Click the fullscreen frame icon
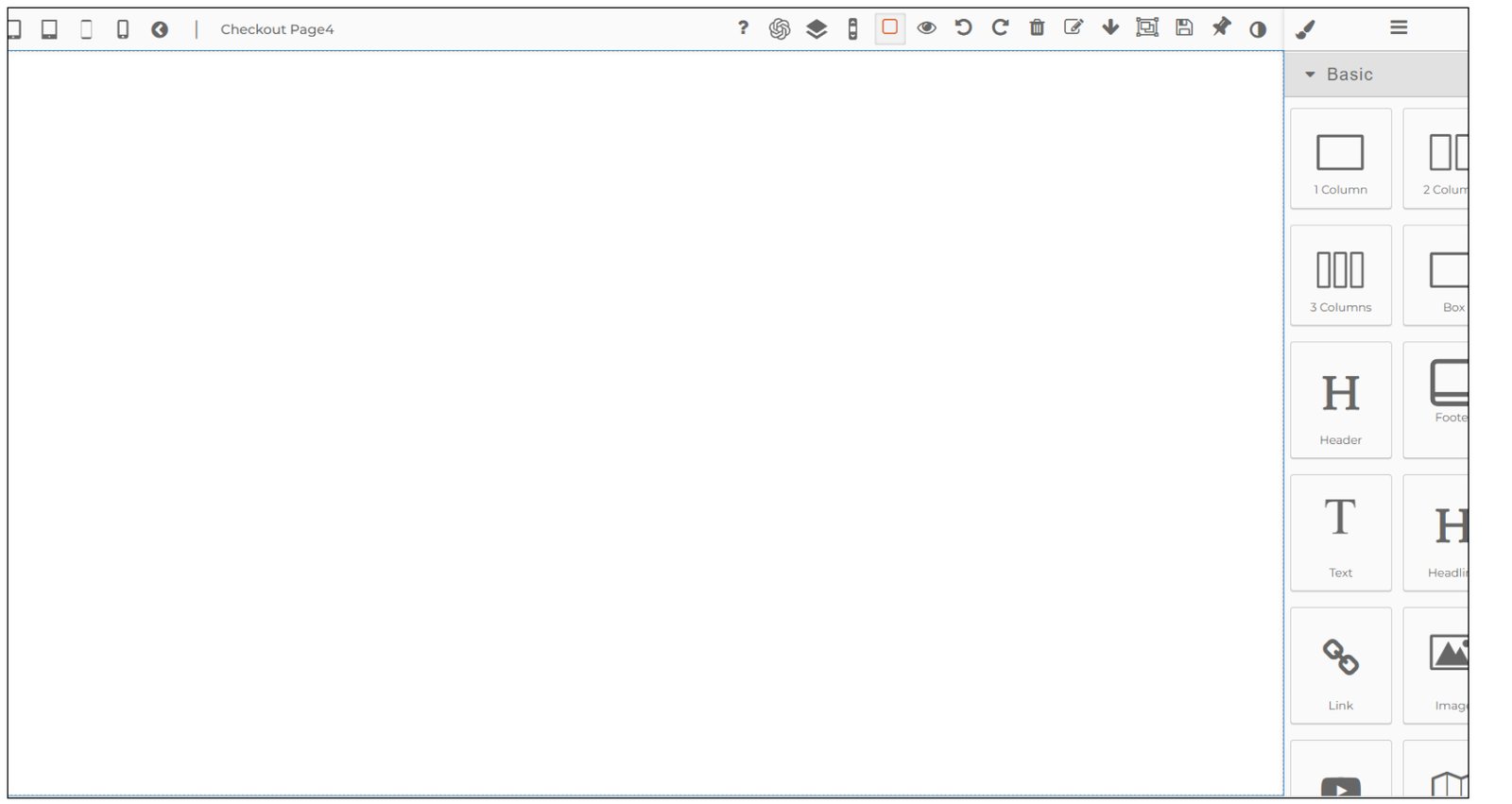1512x804 pixels. coord(1147,27)
